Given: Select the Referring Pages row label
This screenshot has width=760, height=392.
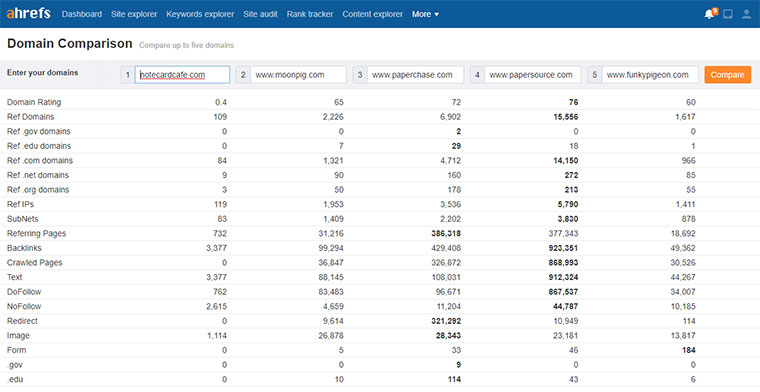Looking at the screenshot, I should pos(36,234).
